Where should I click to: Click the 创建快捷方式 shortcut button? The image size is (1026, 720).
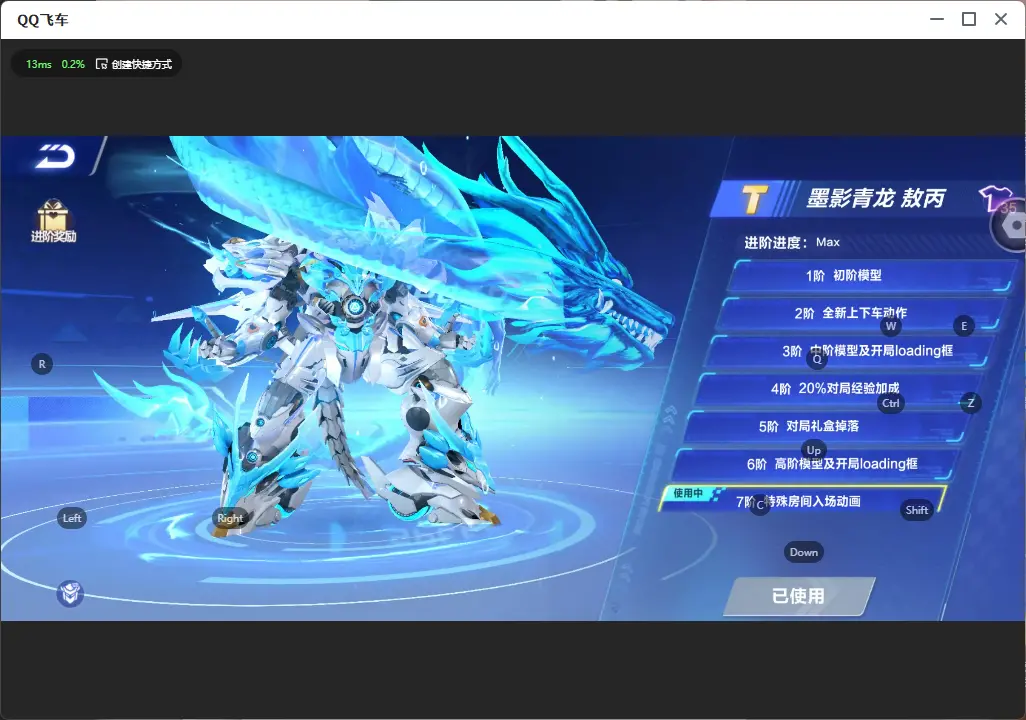point(134,64)
